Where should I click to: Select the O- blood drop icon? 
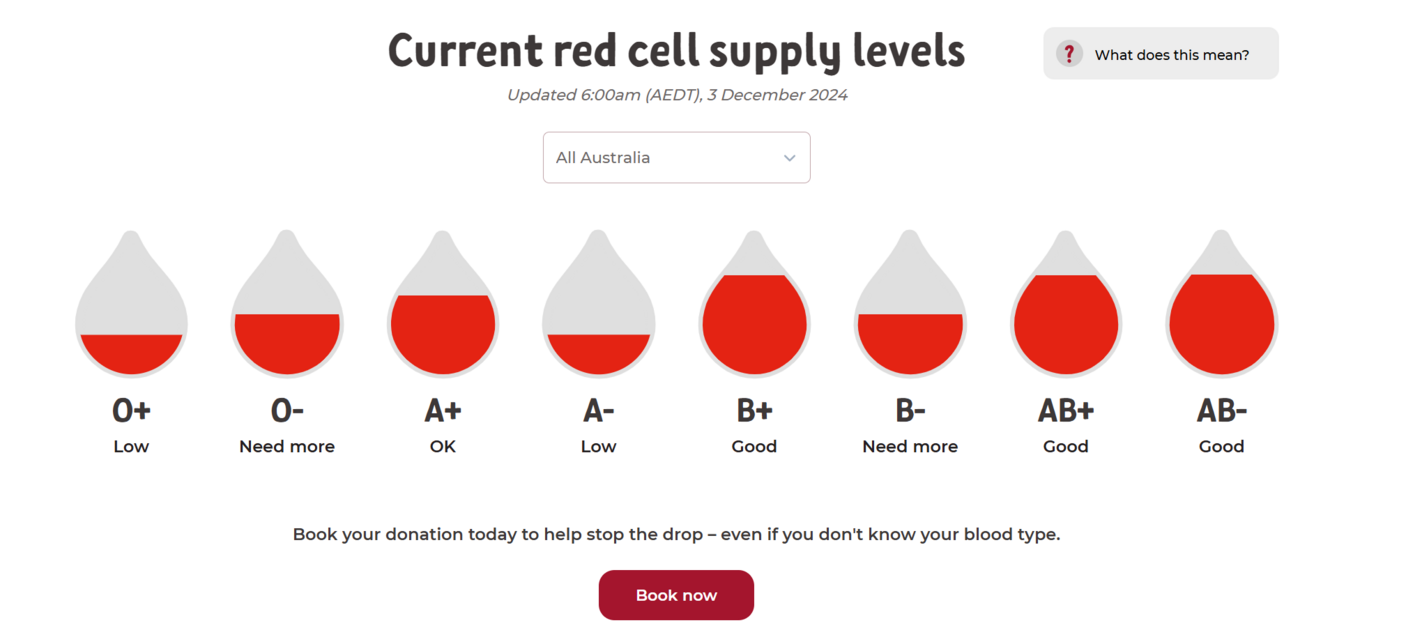point(287,320)
